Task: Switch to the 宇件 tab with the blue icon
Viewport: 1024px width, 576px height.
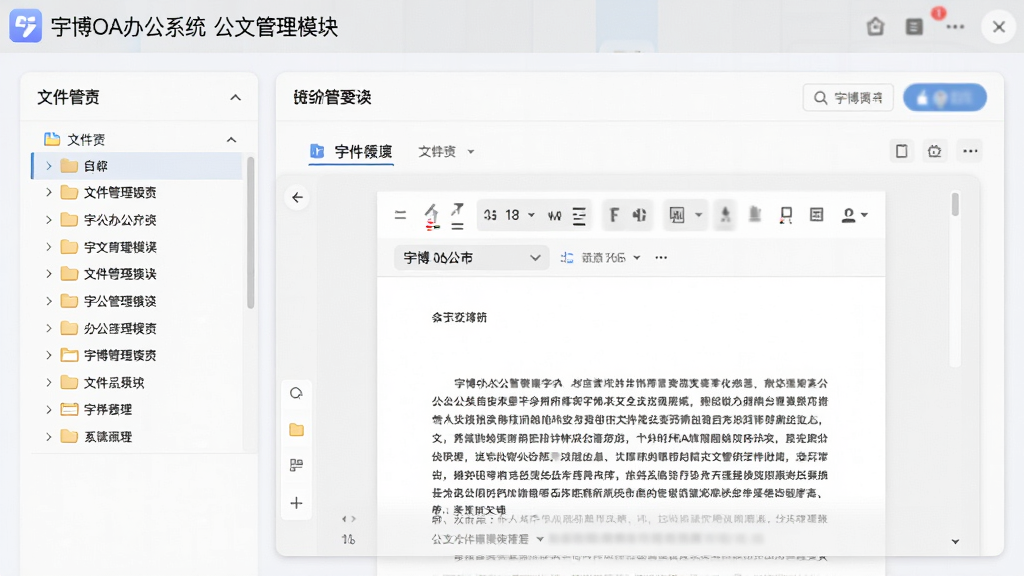Action: pos(351,152)
